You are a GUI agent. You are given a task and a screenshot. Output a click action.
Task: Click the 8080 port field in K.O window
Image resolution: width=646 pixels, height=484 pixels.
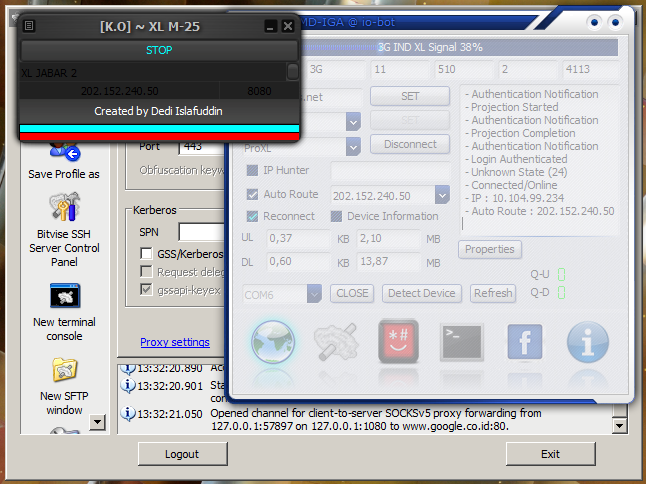point(259,91)
